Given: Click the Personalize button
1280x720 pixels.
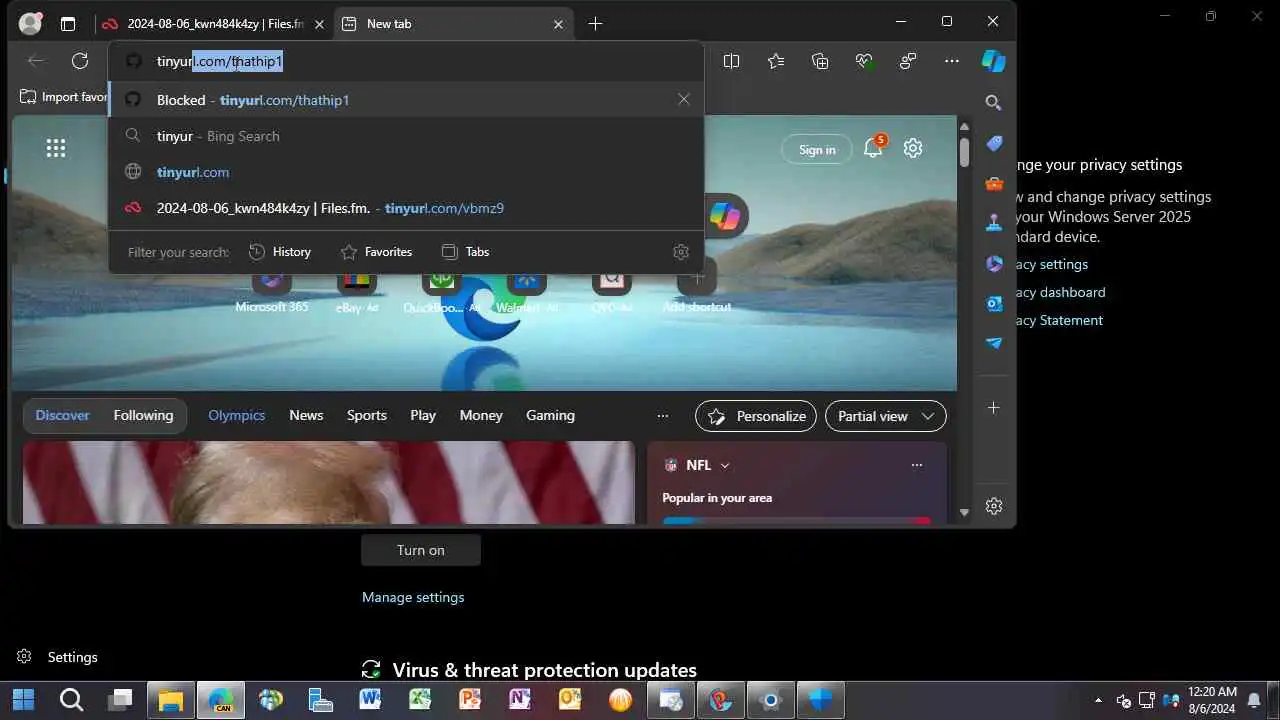Looking at the screenshot, I should tap(756, 416).
